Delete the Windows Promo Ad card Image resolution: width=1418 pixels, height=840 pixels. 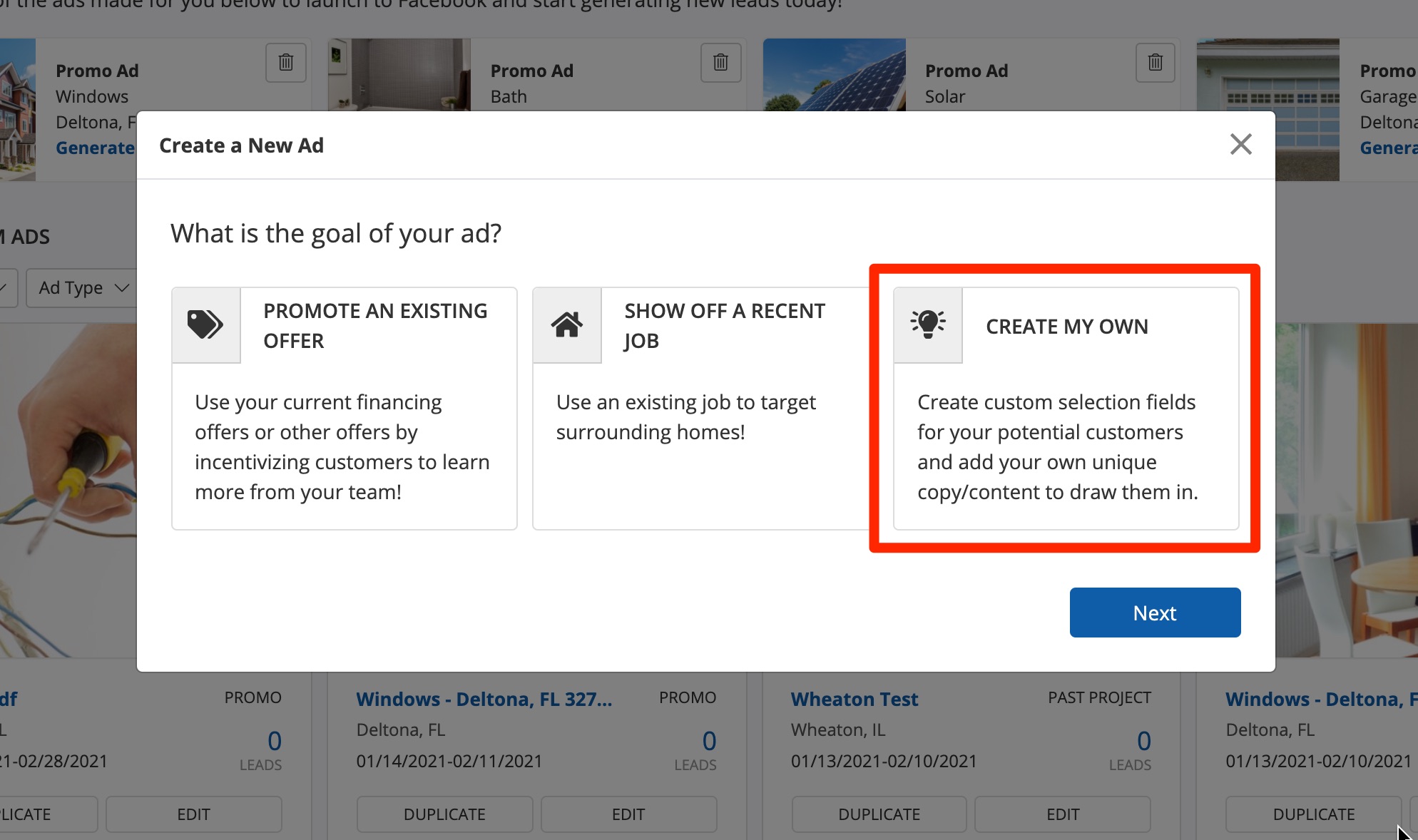tap(286, 63)
